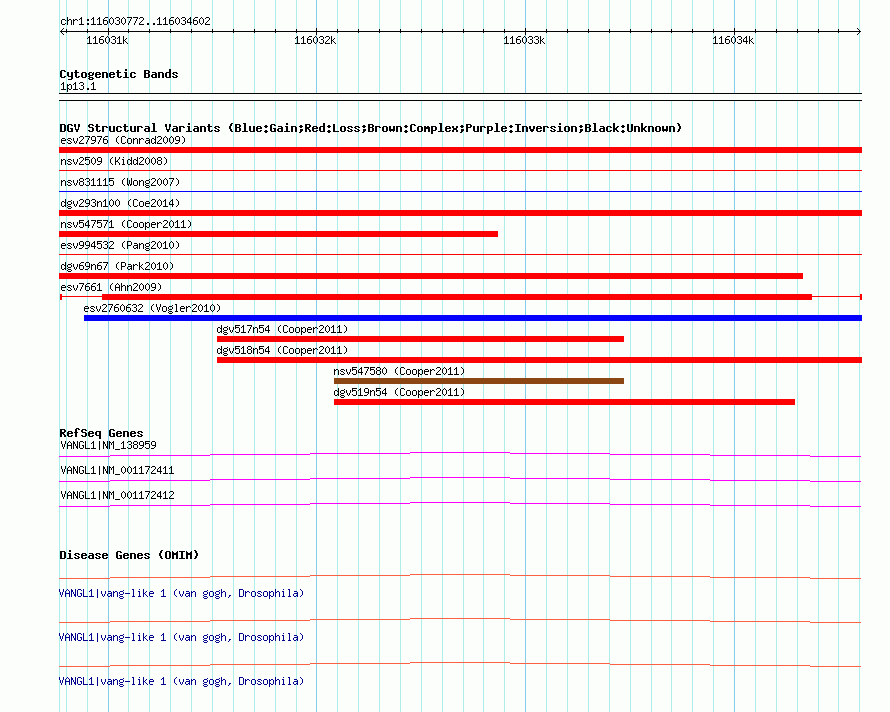Screen dimensions: 890x712
Task: Click the Cytogenetic Bands track title
Action: pos(119,74)
